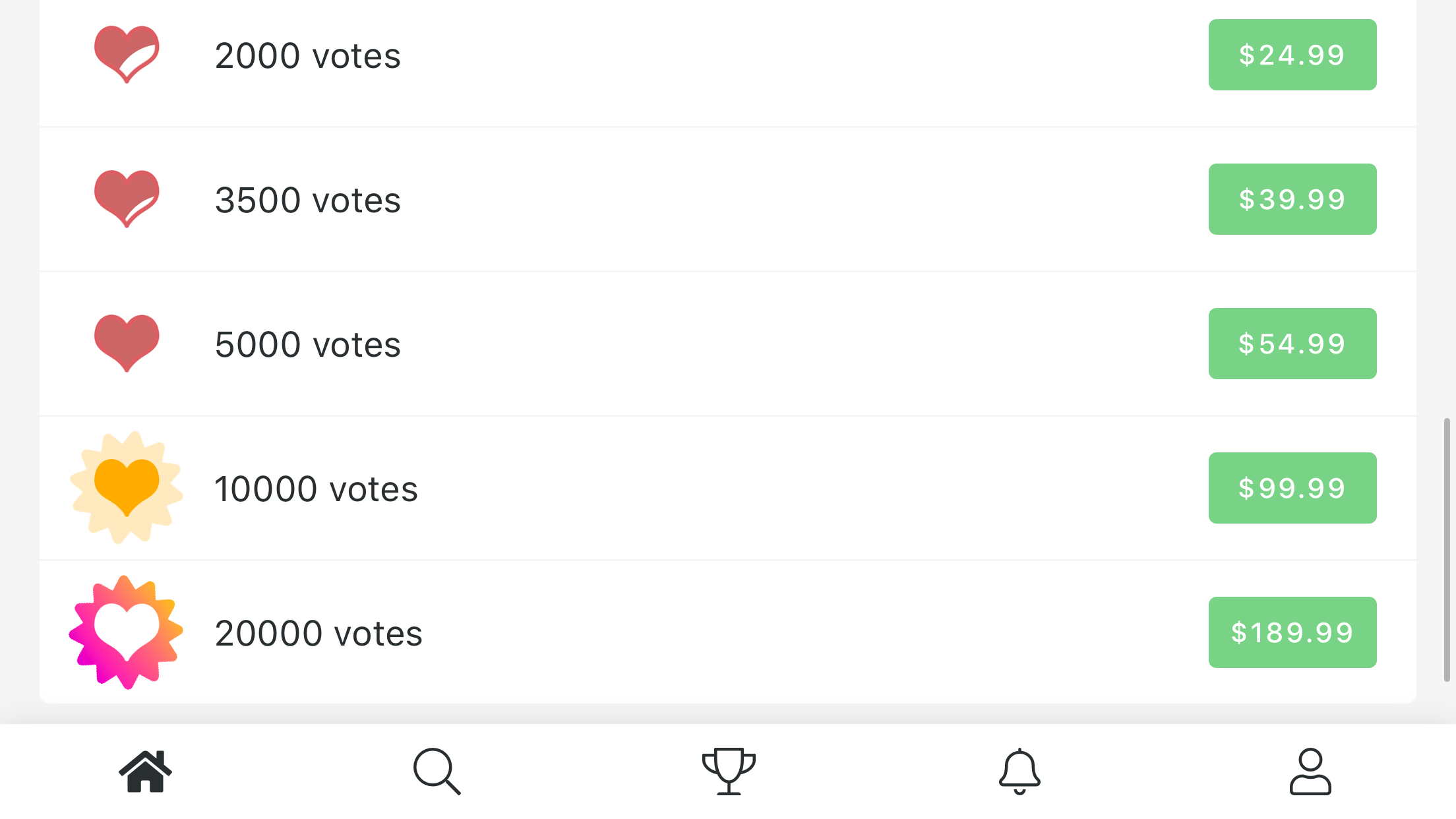The width and height of the screenshot is (1456, 819).
Task: Choose the 10000 votes row text
Action: pyautogui.click(x=316, y=489)
